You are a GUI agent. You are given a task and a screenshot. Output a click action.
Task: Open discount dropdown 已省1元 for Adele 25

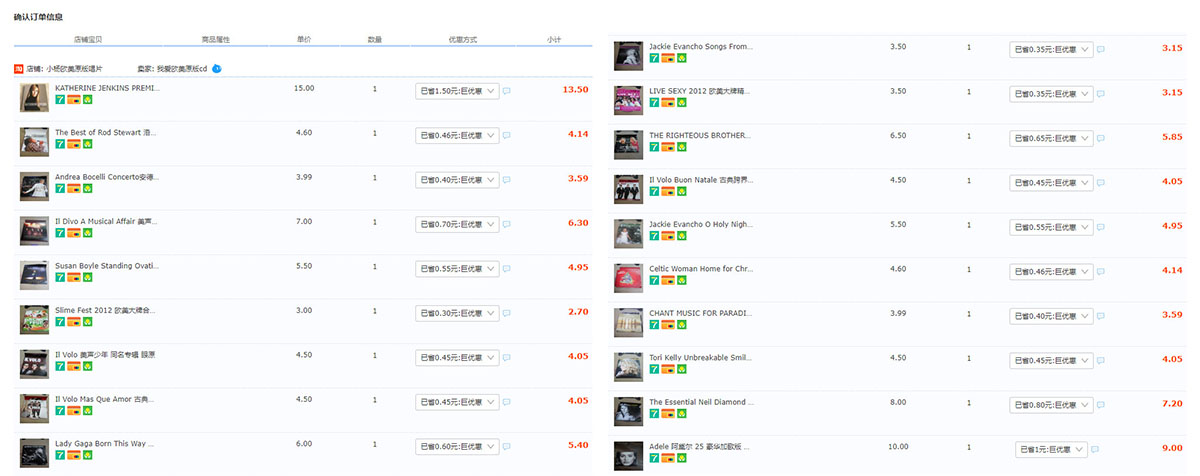click(x=1051, y=450)
